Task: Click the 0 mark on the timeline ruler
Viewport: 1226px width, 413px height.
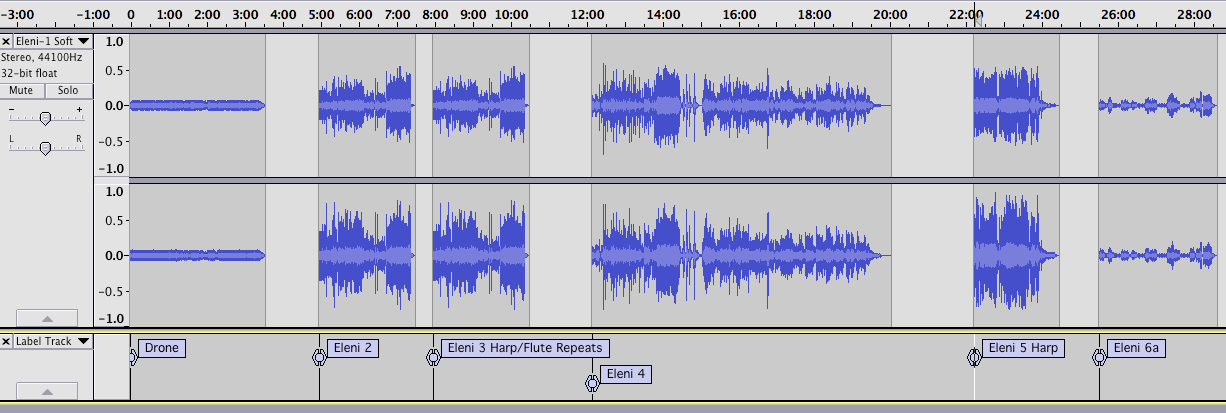Action: click(131, 15)
